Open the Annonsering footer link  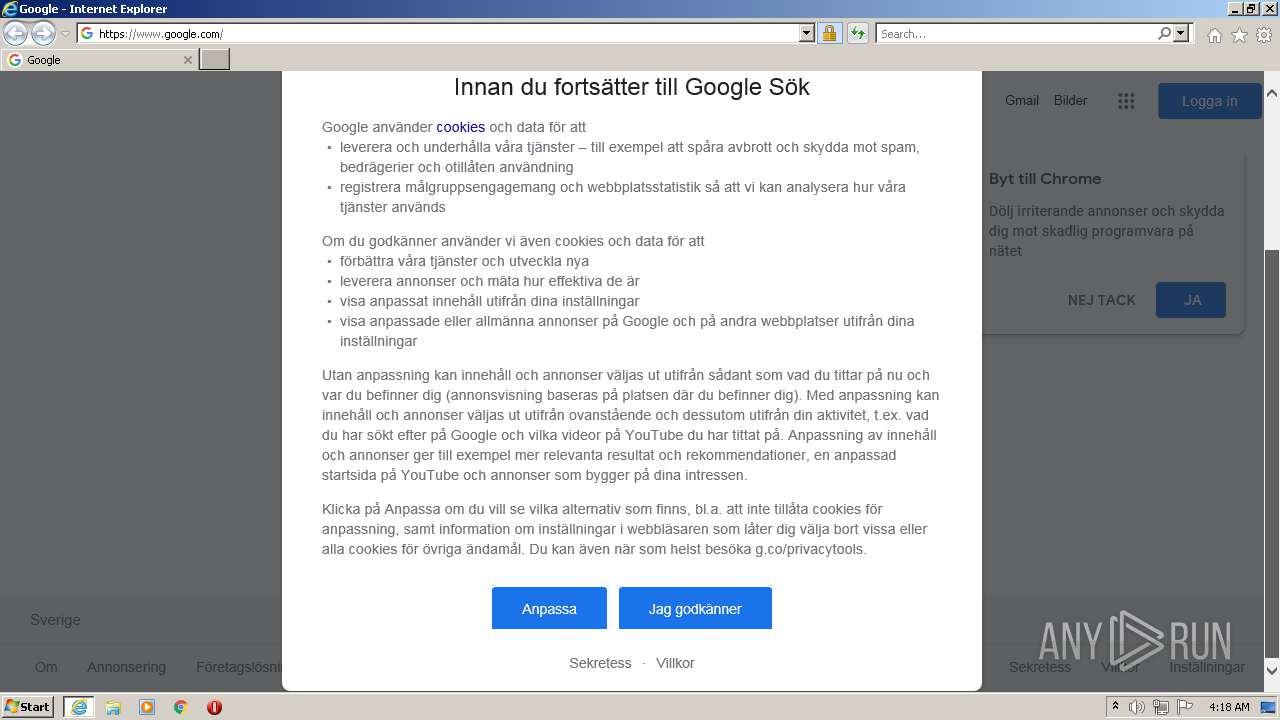point(126,667)
